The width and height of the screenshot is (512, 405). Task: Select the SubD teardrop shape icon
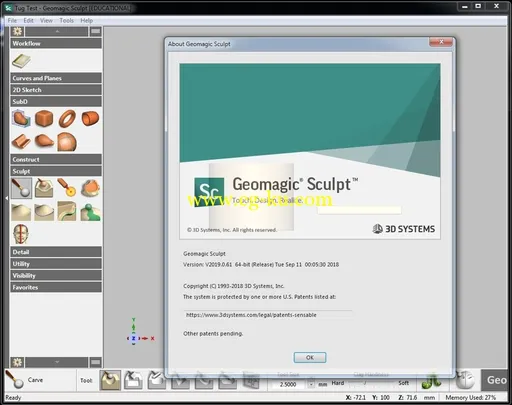(x=44, y=141)
